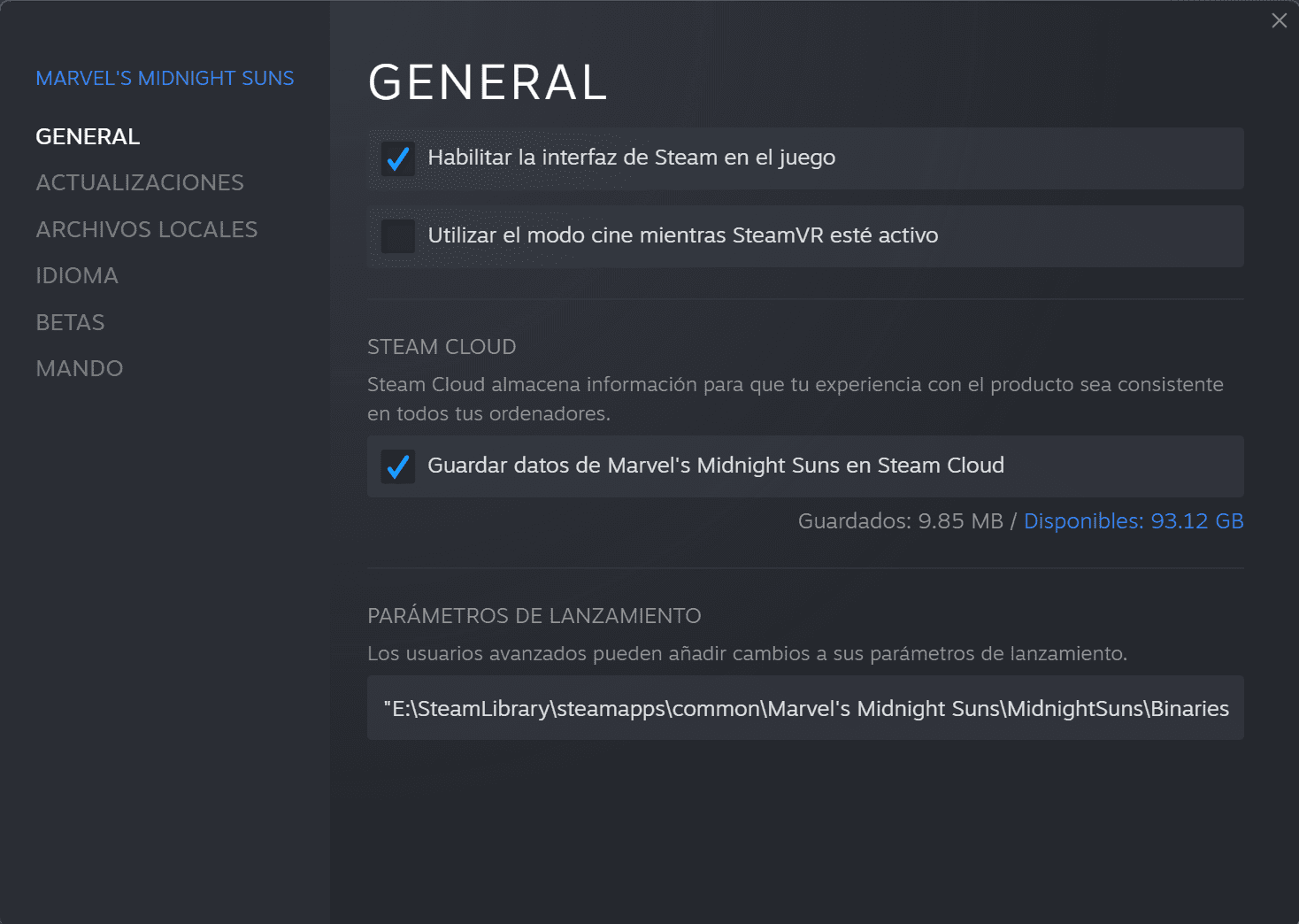Click the Los usuarios avanzados description text
Viewport: 1299px width, 924px height.
coord(747,654)
